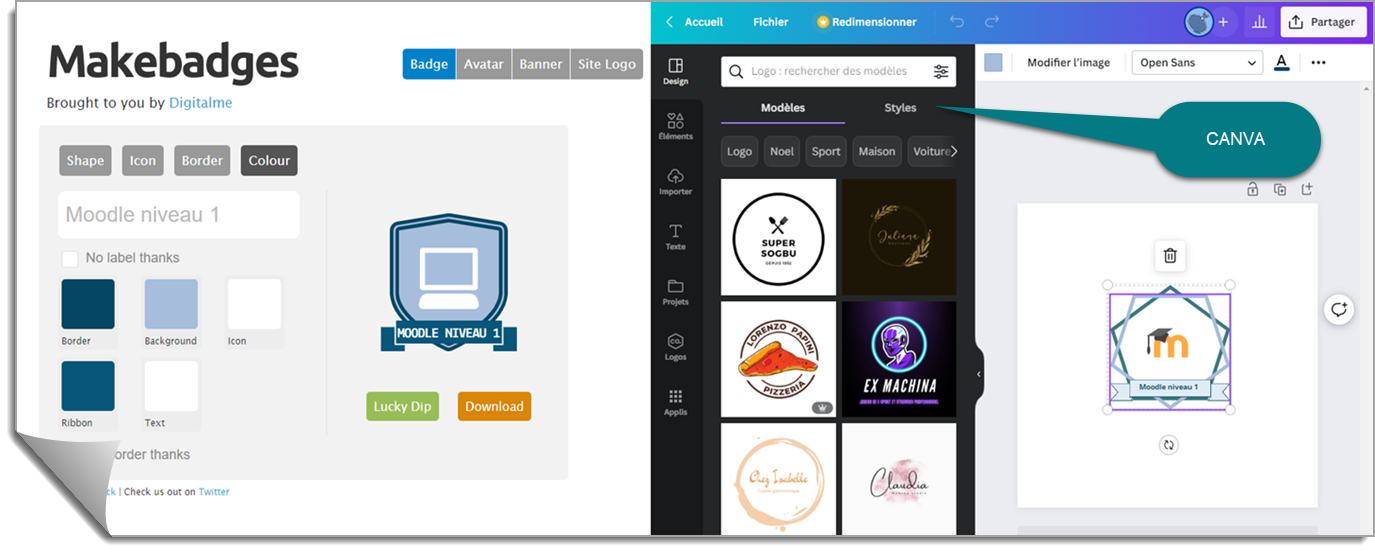The height and width of the screenshot is (552, 1375).
Task: Choose the Claudia logo template
Action: coord(899,478)
